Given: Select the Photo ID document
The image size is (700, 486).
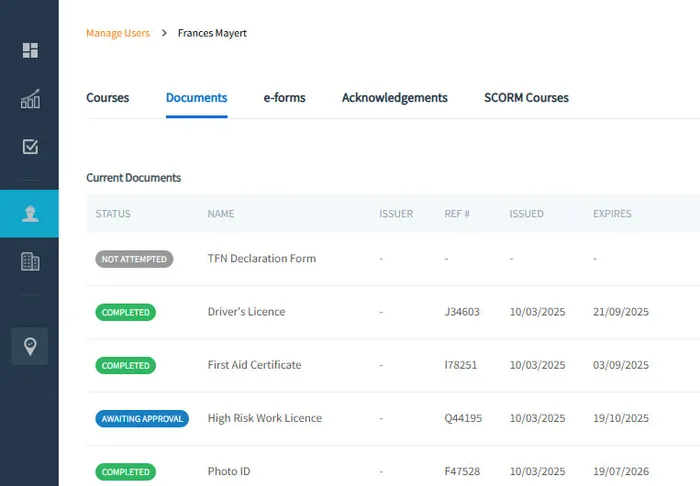Looking at the screenshot, I should tap(229, 471).
